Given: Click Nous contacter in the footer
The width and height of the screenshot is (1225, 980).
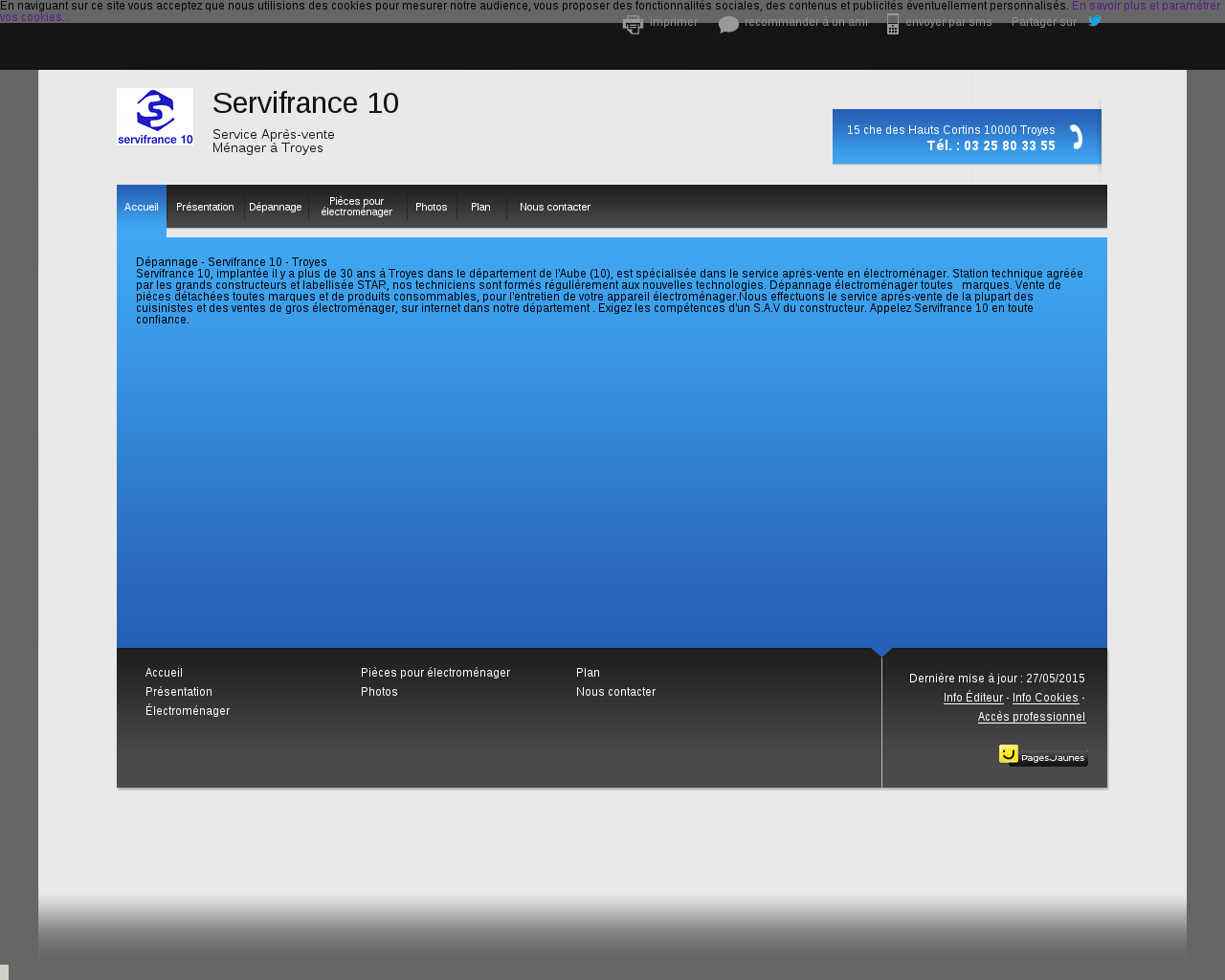Looking at the screenshot, I should point(615,692).
